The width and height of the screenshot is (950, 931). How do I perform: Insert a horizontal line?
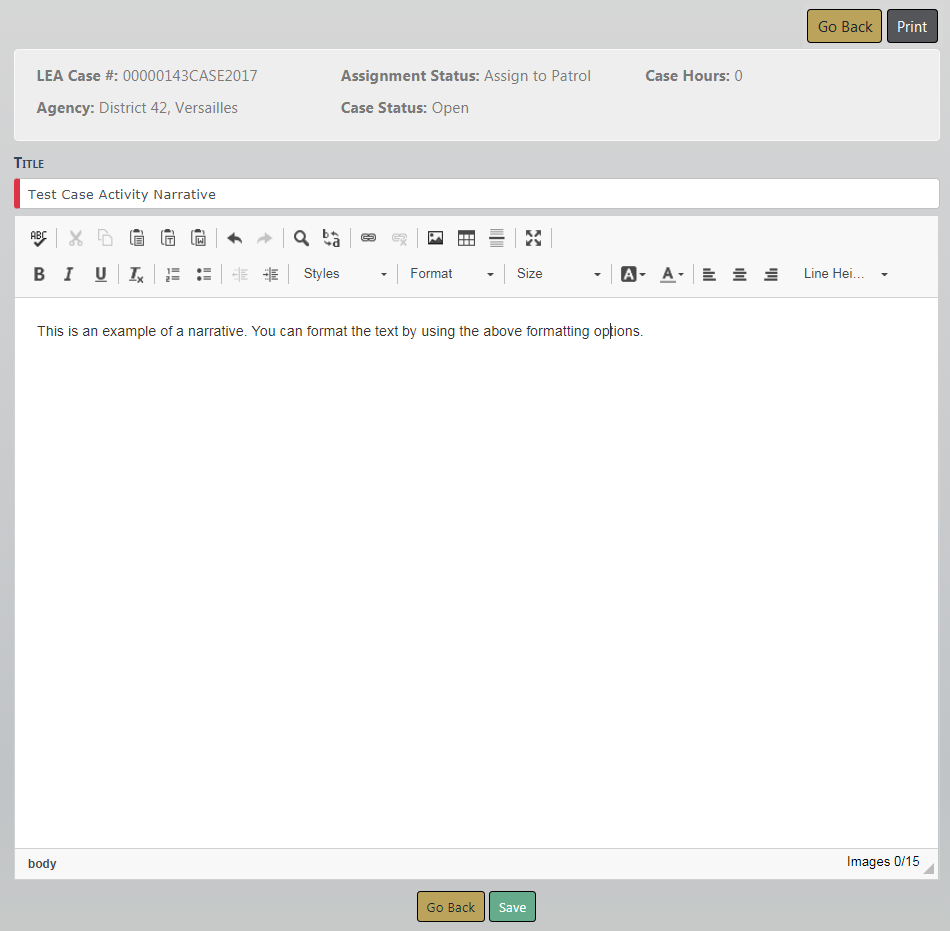[496, 238]
